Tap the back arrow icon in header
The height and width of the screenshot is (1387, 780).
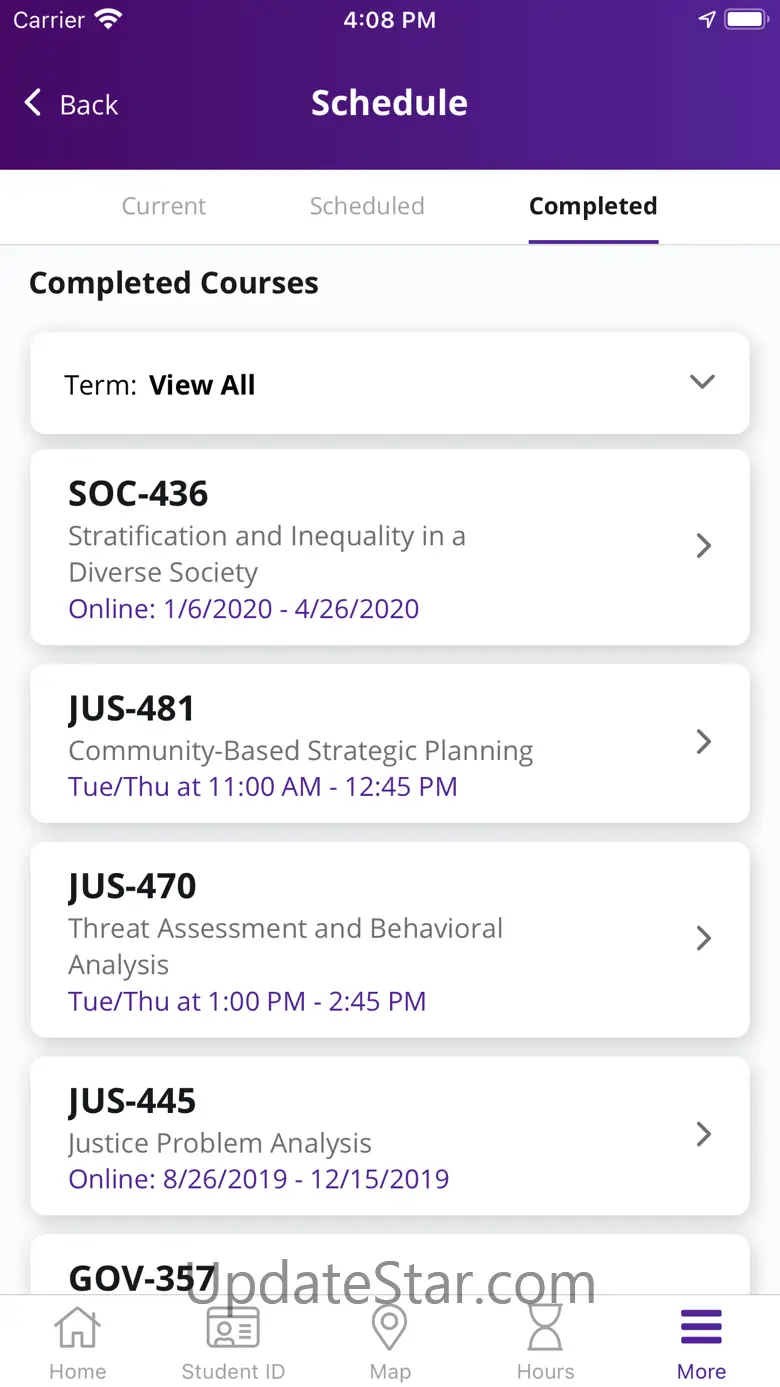(33, 103)
